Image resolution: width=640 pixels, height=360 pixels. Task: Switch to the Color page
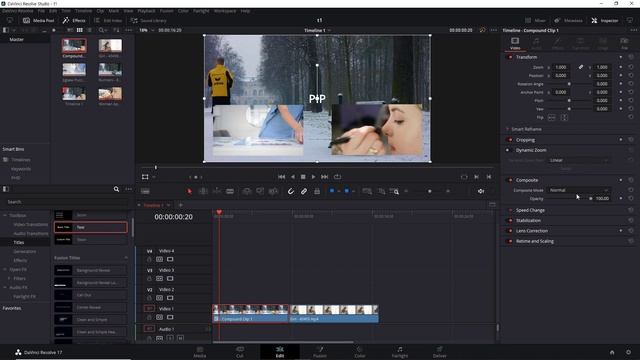tap(360, 352)
